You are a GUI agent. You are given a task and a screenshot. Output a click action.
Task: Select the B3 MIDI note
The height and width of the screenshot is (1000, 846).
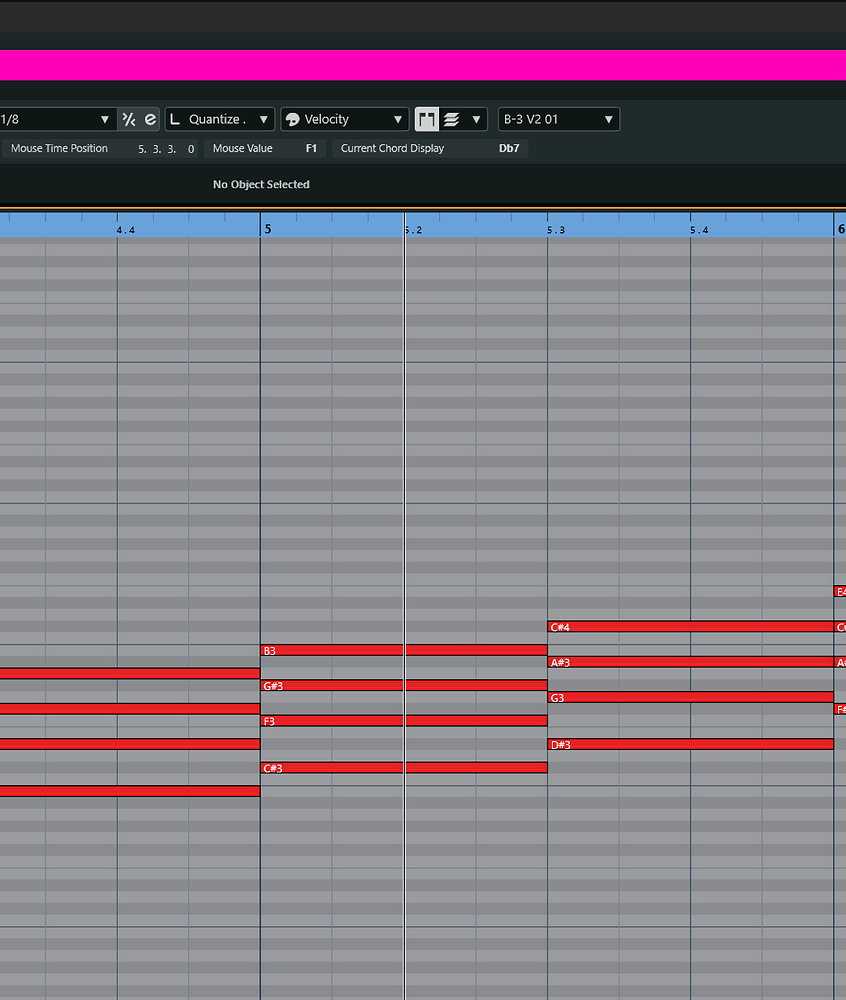point(330,651)
